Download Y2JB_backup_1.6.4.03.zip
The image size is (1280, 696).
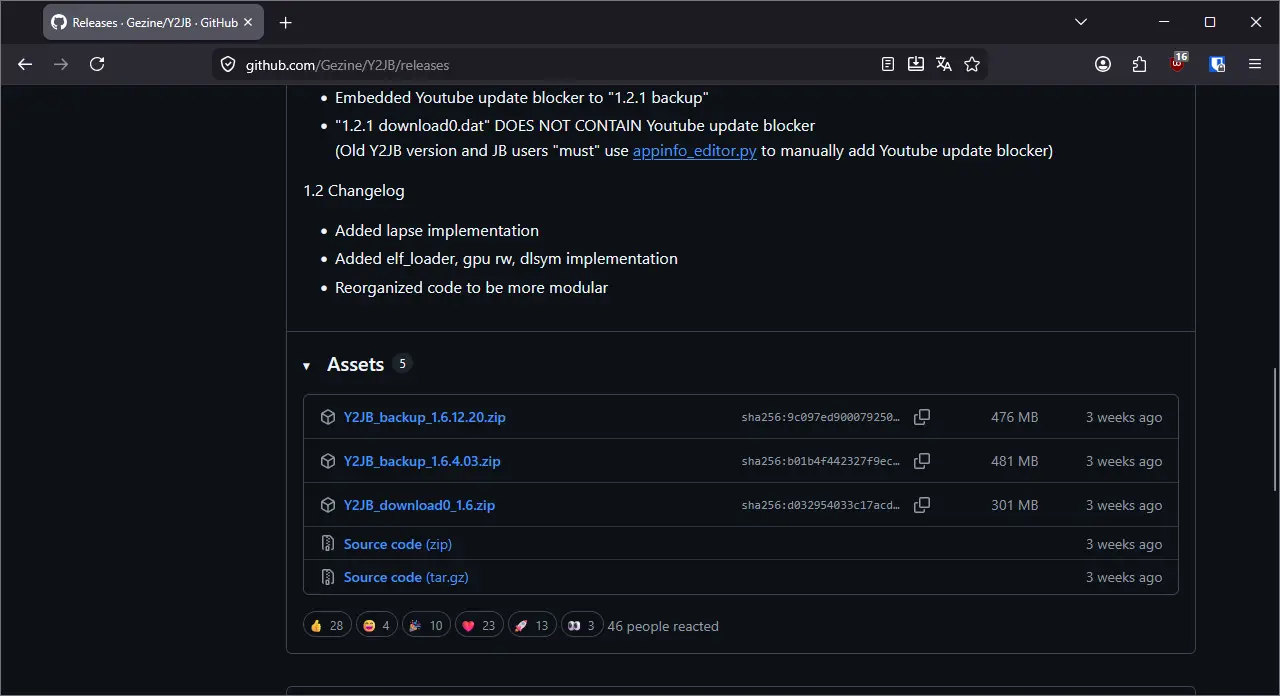[x=422, y=461]
